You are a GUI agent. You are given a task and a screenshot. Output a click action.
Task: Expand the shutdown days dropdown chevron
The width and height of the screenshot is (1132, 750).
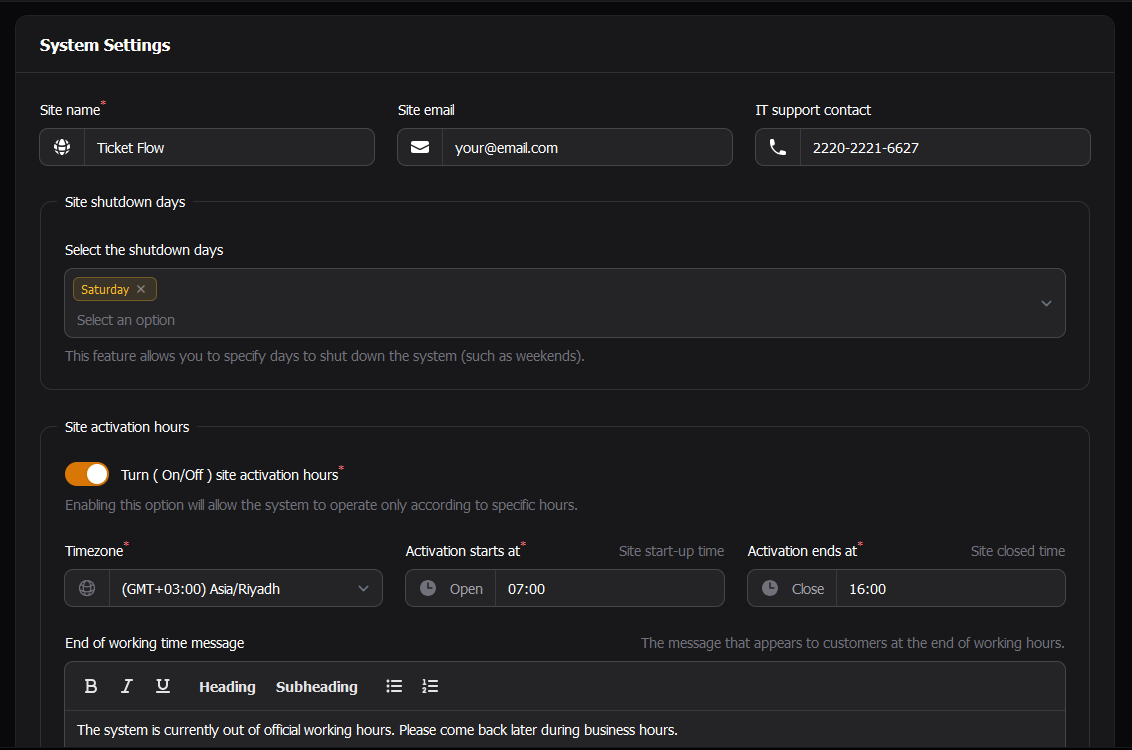pos(1046,303)
